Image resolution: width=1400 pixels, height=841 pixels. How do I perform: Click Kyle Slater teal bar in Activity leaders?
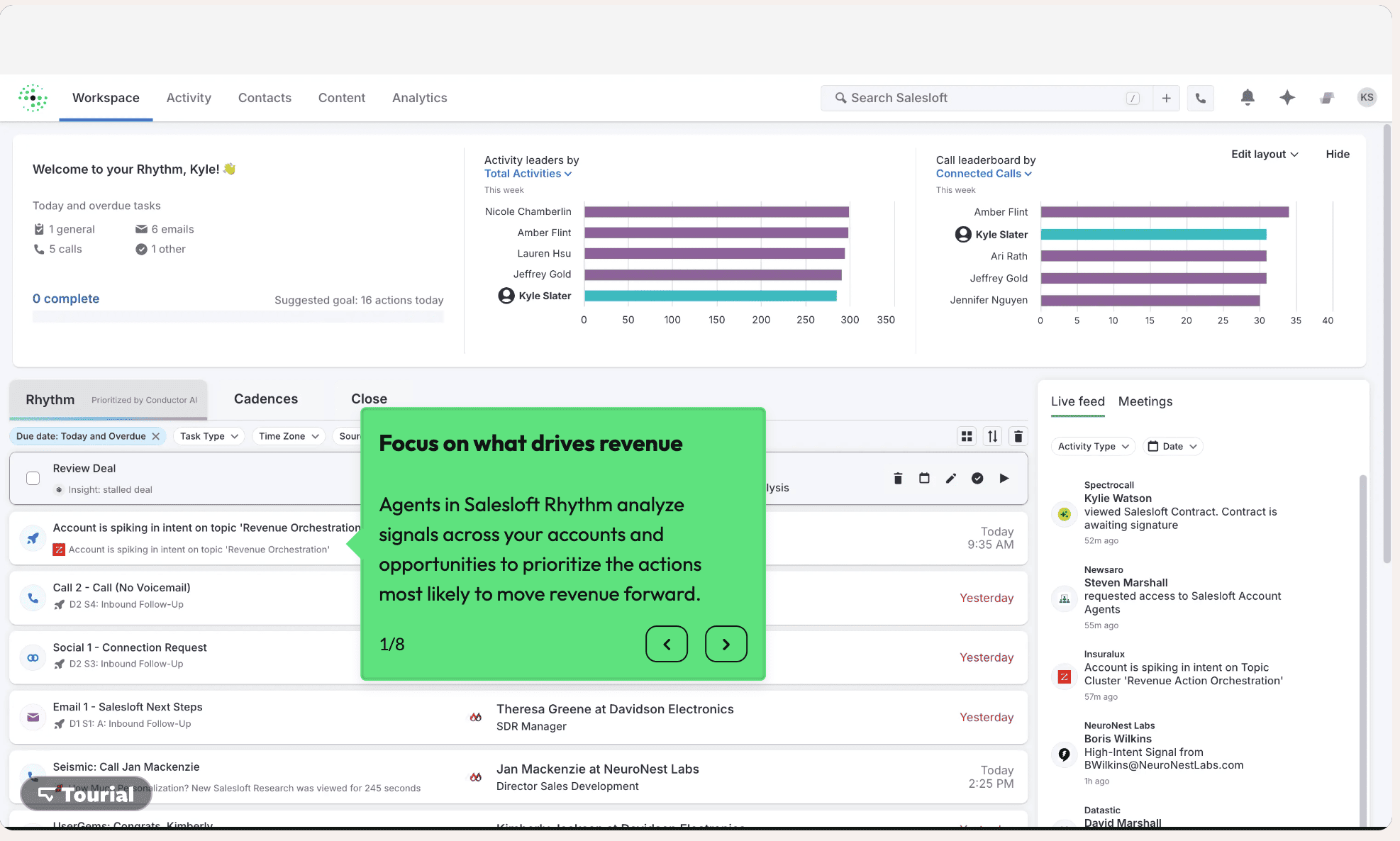[711, 296]
